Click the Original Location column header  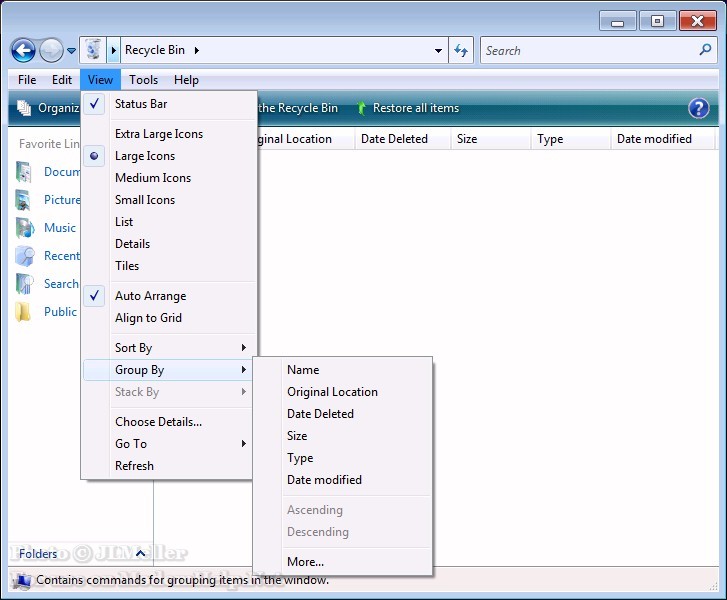coord(306,139)
